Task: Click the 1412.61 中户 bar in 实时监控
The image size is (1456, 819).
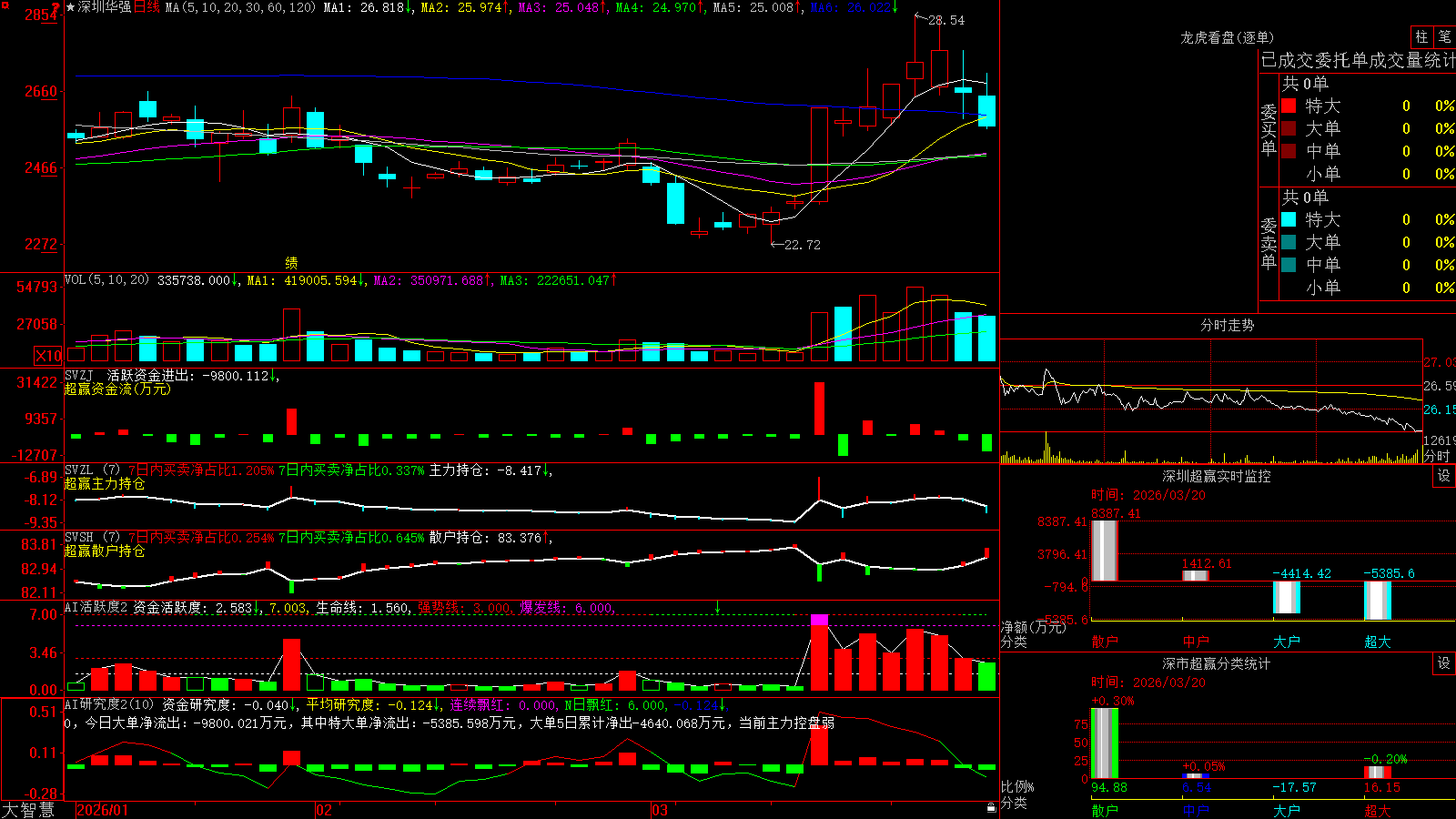Action: tap(1196, 575)
